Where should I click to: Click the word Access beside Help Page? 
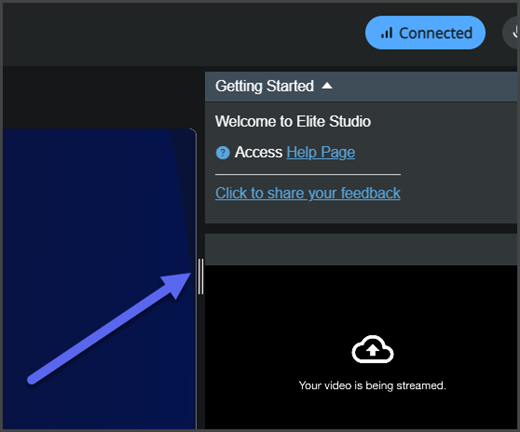258,152
